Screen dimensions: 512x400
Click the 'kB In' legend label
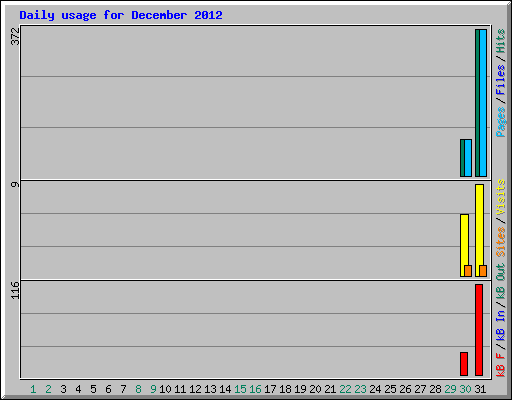[x=501, y=326]
